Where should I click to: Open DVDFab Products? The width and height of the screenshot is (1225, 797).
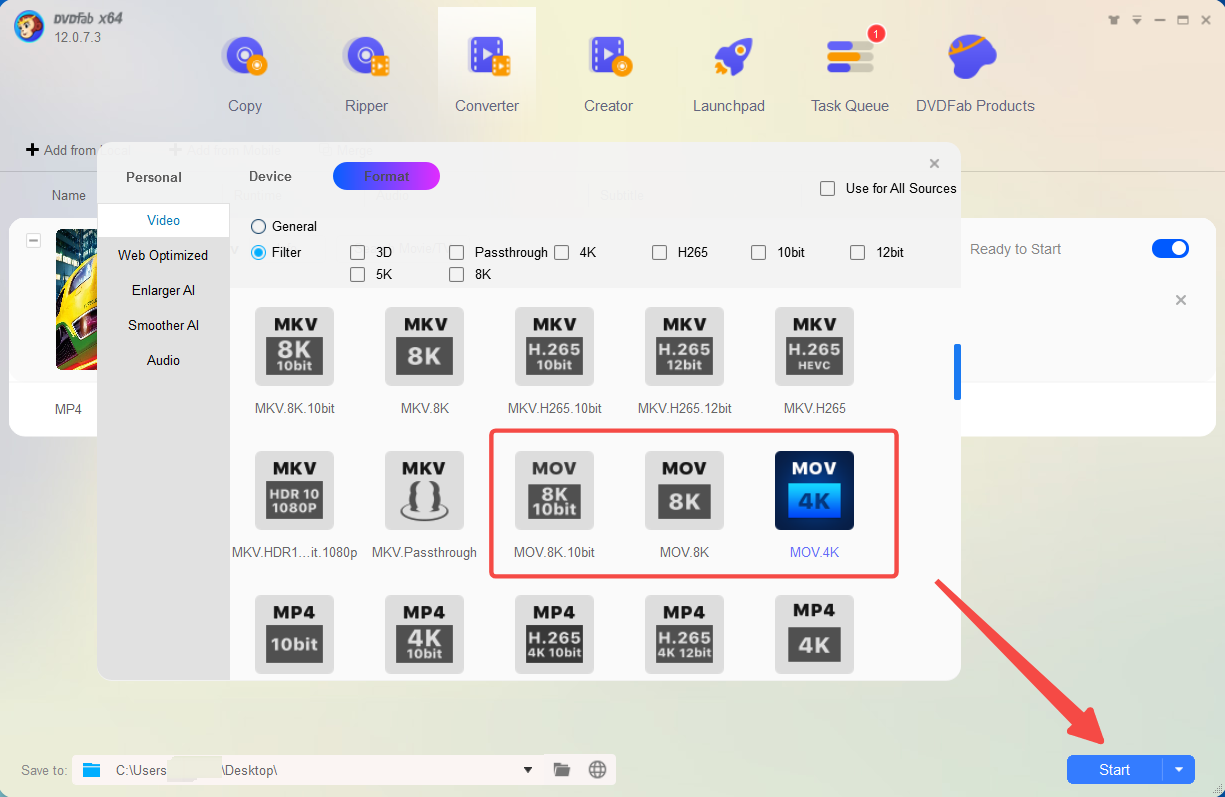[975, 72]
